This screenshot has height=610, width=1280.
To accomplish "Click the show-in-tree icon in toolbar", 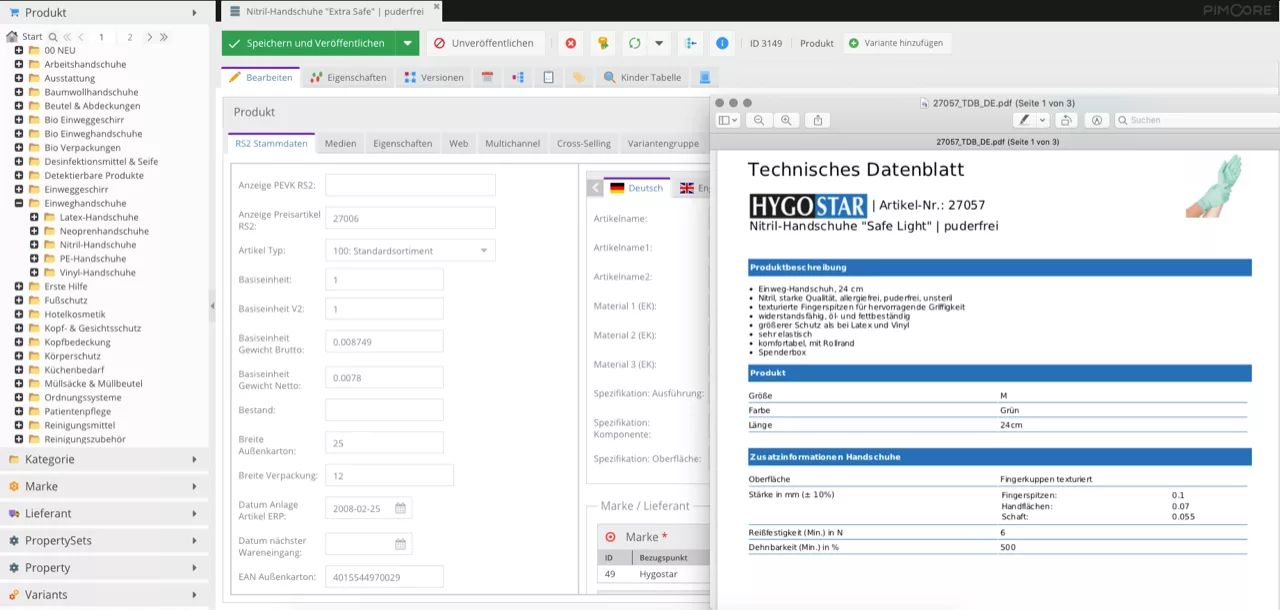I will point(690,44).
